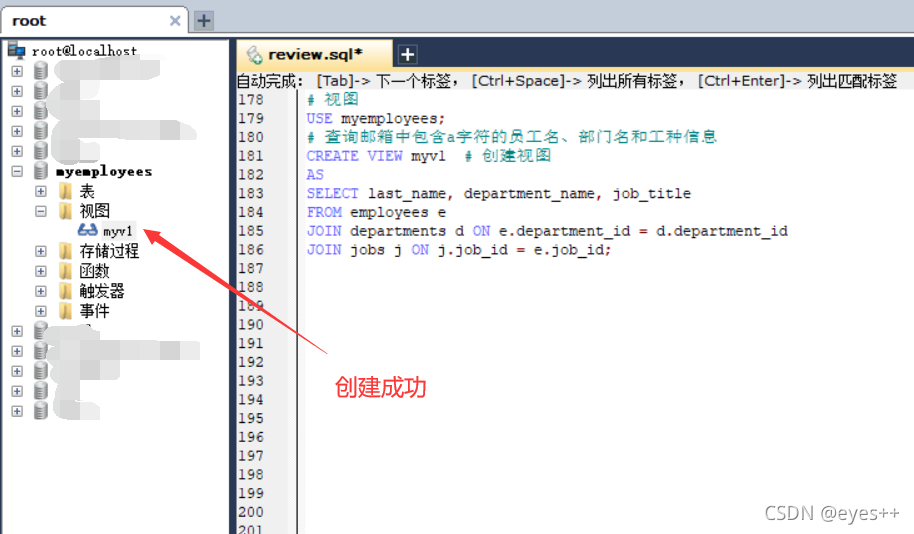The height and width of the screenshot is (534, 914).
Task: Select the root connection tab
Action: point(94,21)
